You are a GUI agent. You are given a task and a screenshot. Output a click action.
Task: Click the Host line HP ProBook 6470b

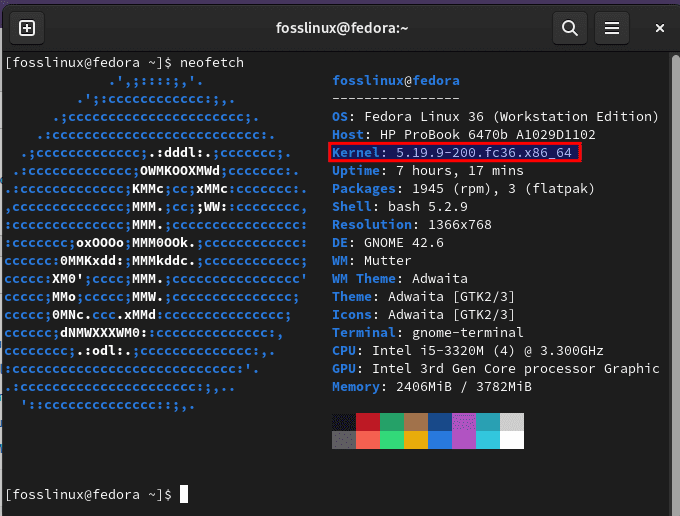pyautogui.click(x=464, y=135)
